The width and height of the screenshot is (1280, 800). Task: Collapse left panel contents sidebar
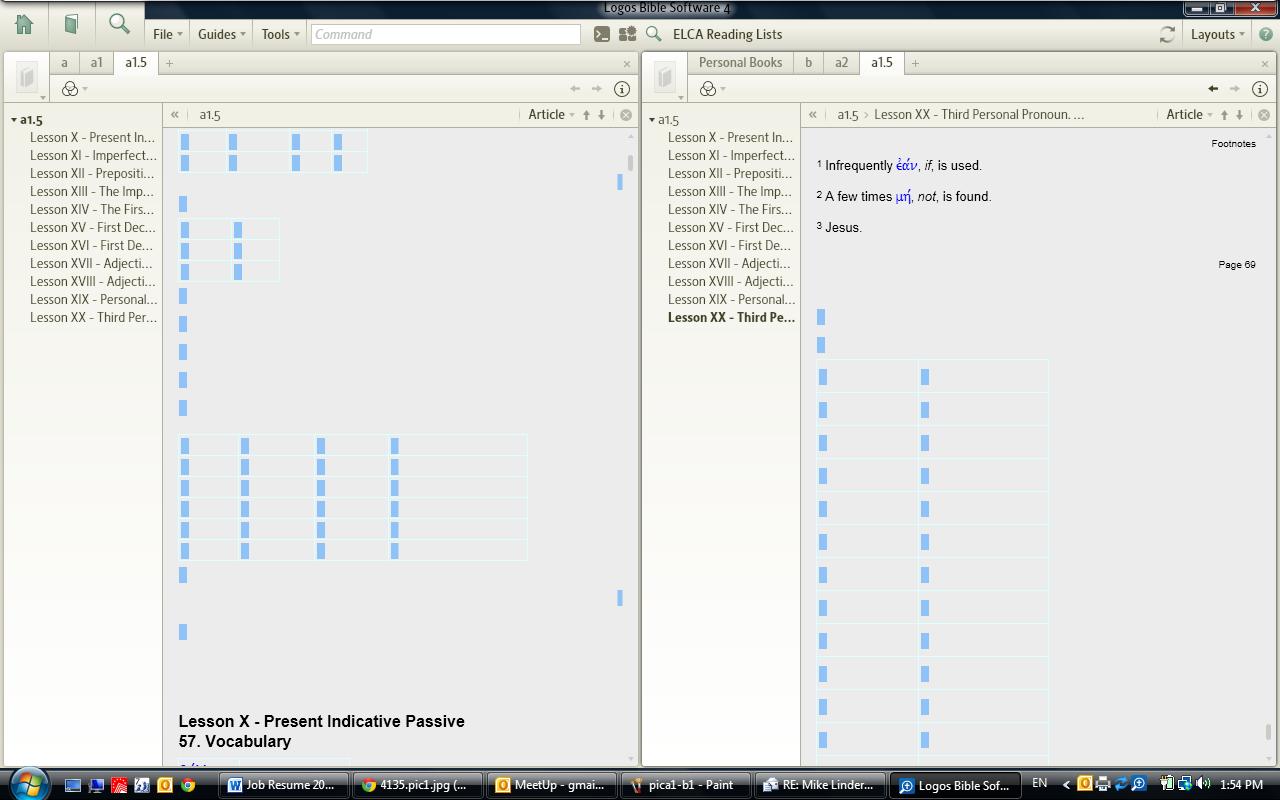click(x=175, y=115)
